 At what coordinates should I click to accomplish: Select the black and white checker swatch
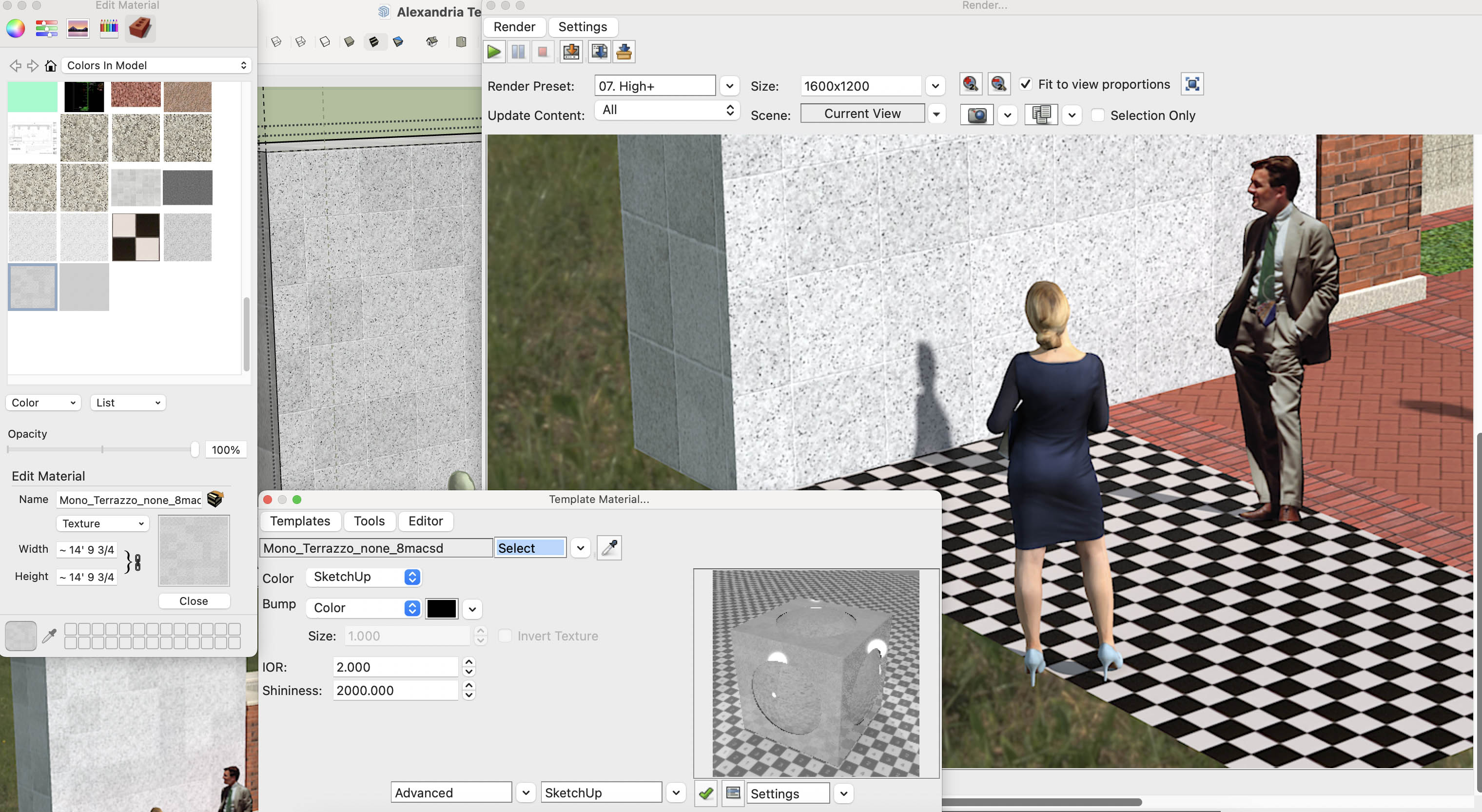[136, 237]
